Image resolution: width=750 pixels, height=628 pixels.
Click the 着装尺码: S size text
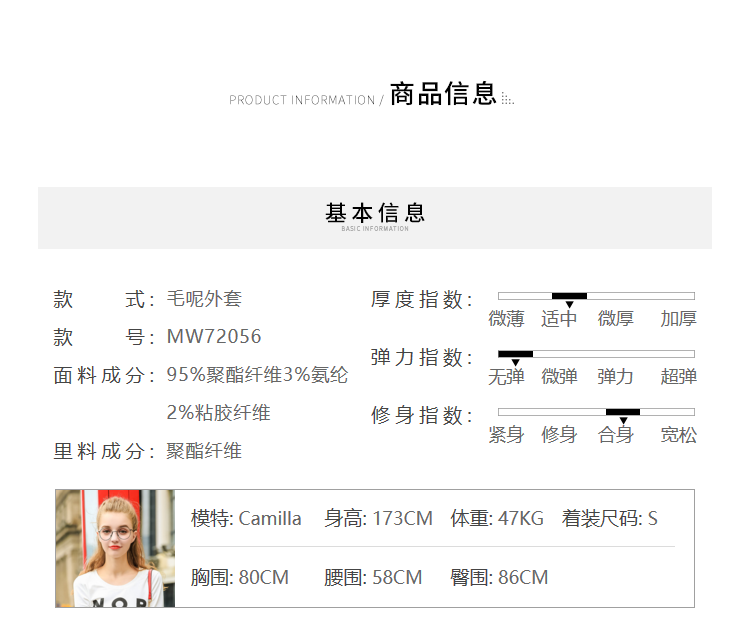click(610, 518)
